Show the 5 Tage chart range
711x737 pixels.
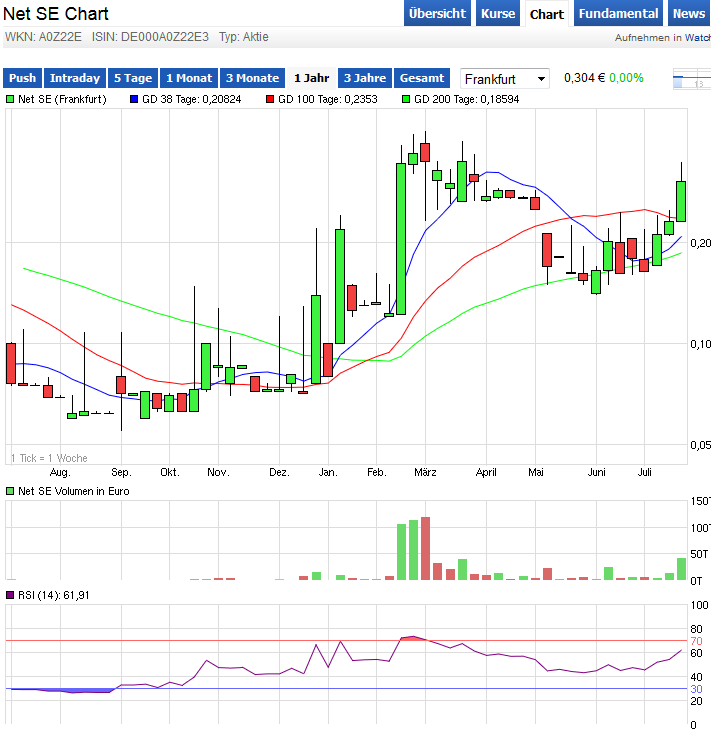tap(132, 78)
